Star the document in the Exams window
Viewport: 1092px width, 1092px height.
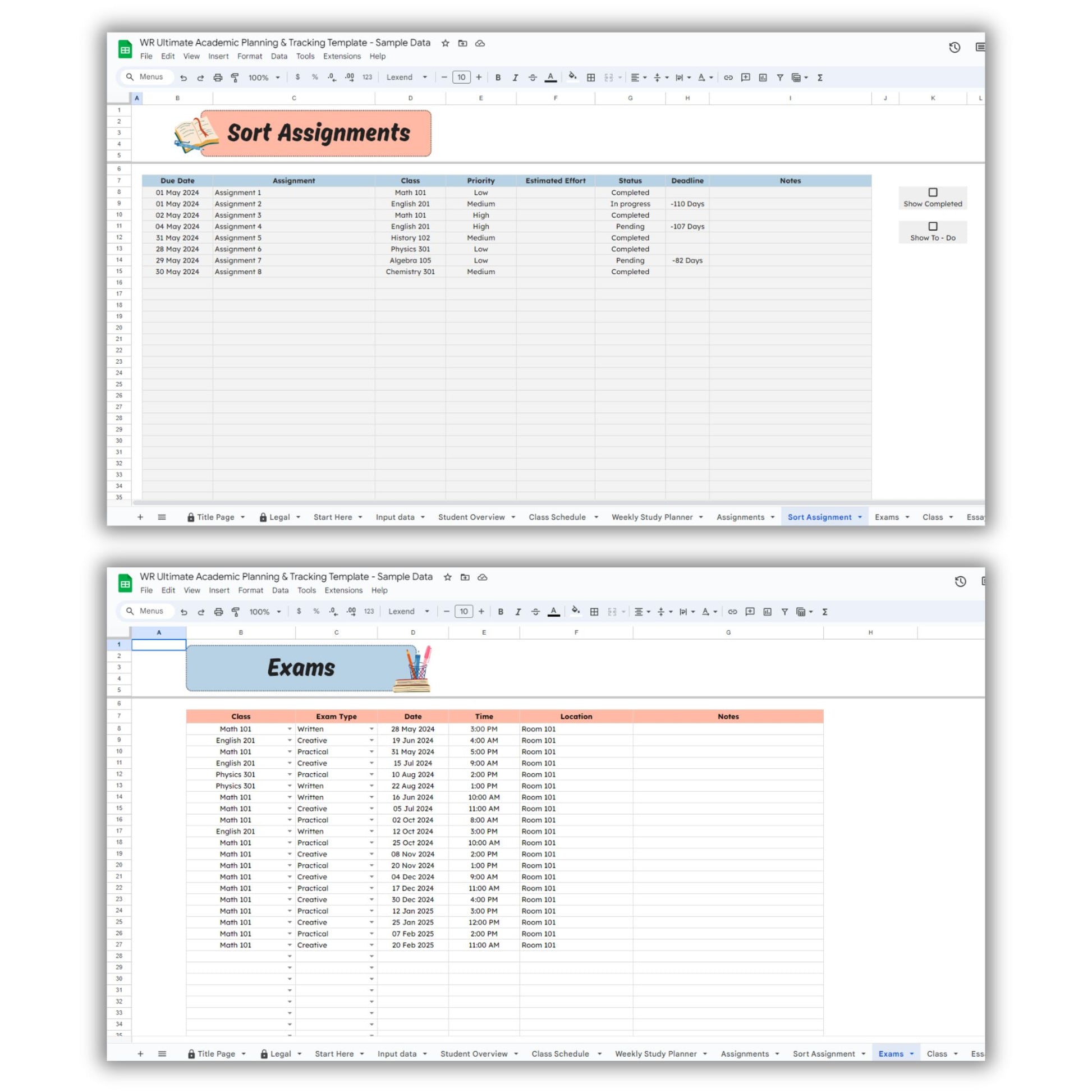click(448, 577)
